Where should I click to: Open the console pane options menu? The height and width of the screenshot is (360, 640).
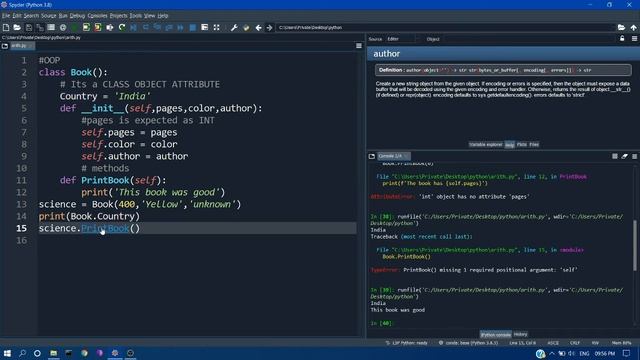634,156
